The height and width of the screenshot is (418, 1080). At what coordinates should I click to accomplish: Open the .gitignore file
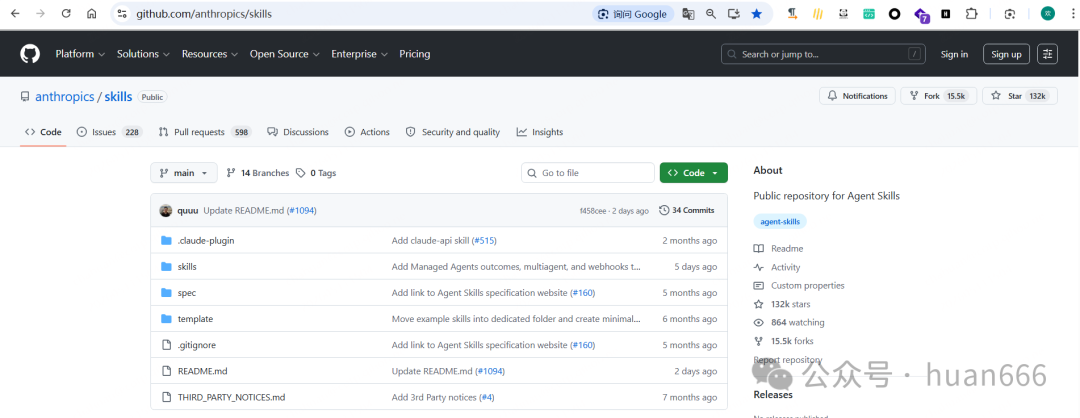[196, 345]
